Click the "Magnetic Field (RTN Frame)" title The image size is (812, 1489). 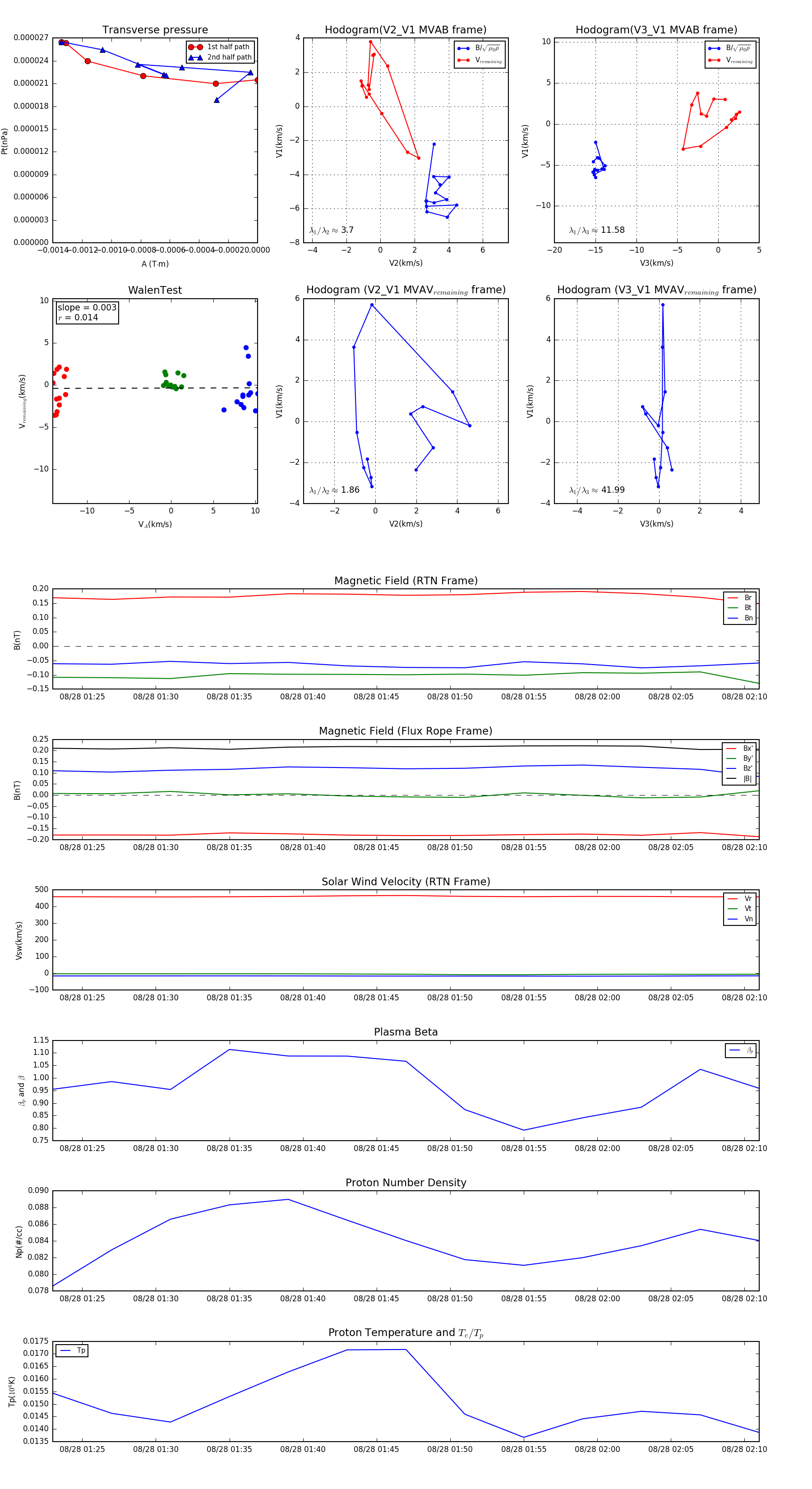(x=406, y=581)
